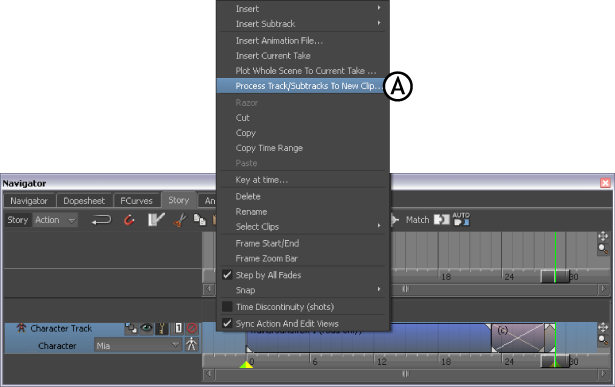Select the razor scissors tool icon
Viewport: 615px width, 387px height.
pos(180,220)
